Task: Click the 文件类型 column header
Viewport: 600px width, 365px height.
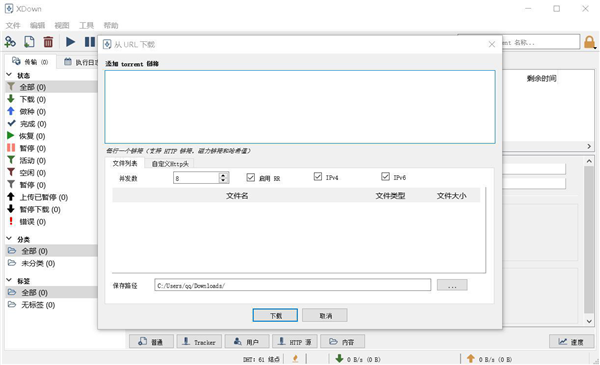Action: (390, 196)
